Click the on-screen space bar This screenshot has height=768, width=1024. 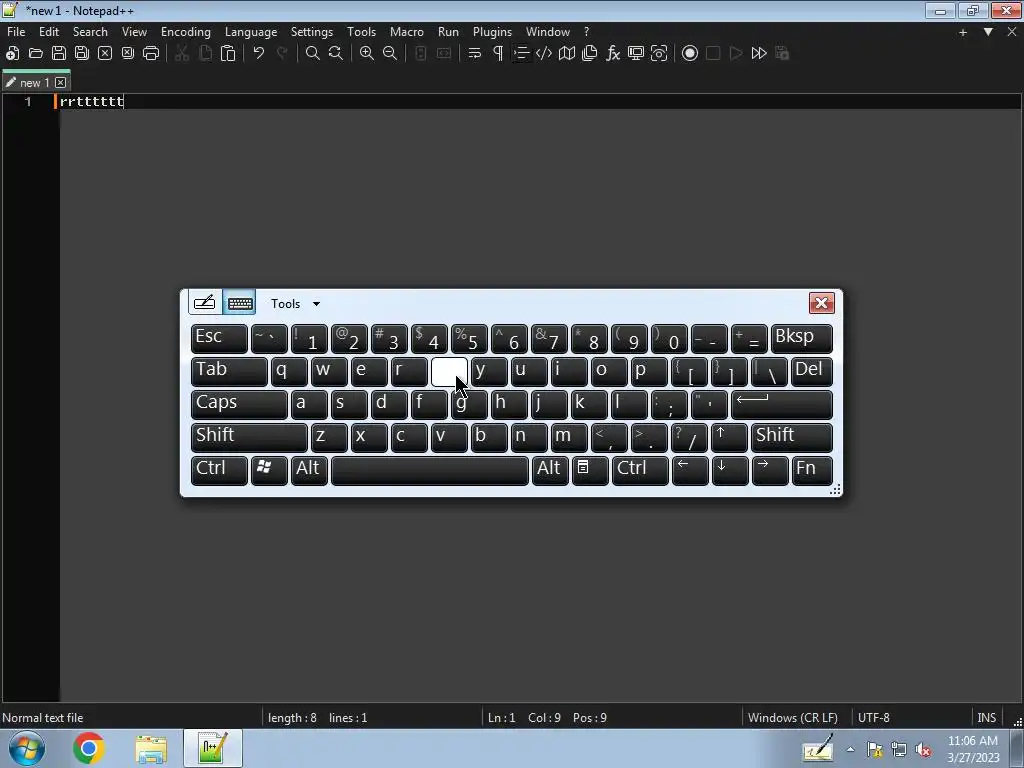pyautogui.click(x=430, y=470)
